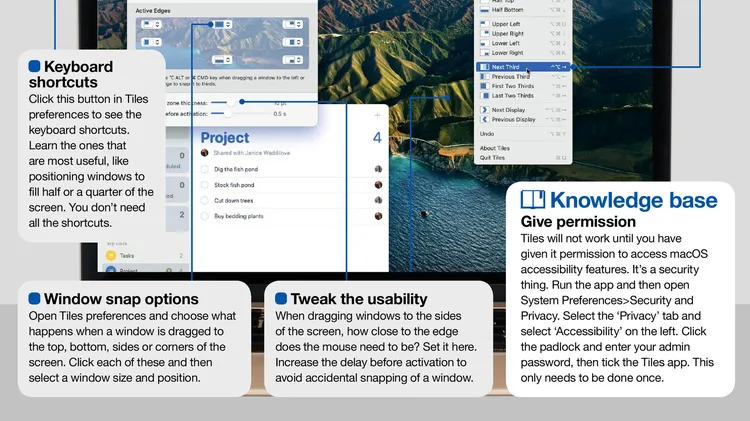Click the "Stock fish pond" reminder text

click(x=234, y=185)
